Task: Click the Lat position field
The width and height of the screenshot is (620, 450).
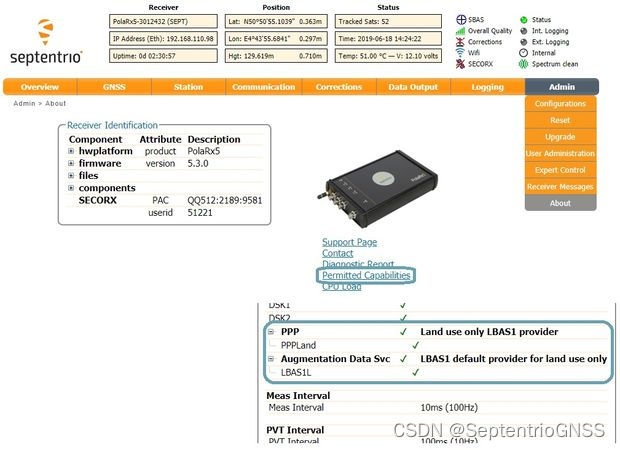Action: (x=276, y=21)
